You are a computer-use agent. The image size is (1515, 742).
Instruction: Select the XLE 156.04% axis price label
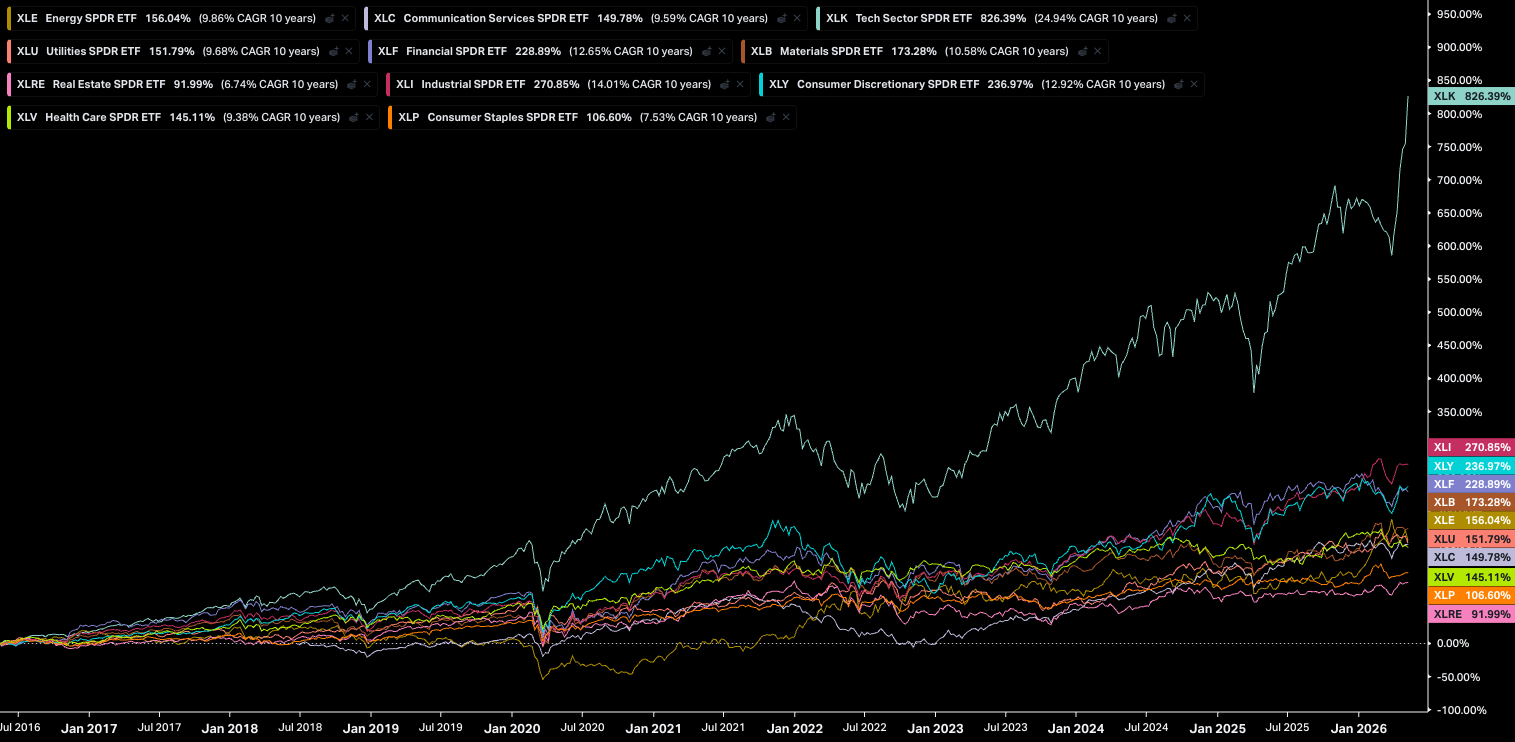pyautogui.click(x=1472, y=520)
